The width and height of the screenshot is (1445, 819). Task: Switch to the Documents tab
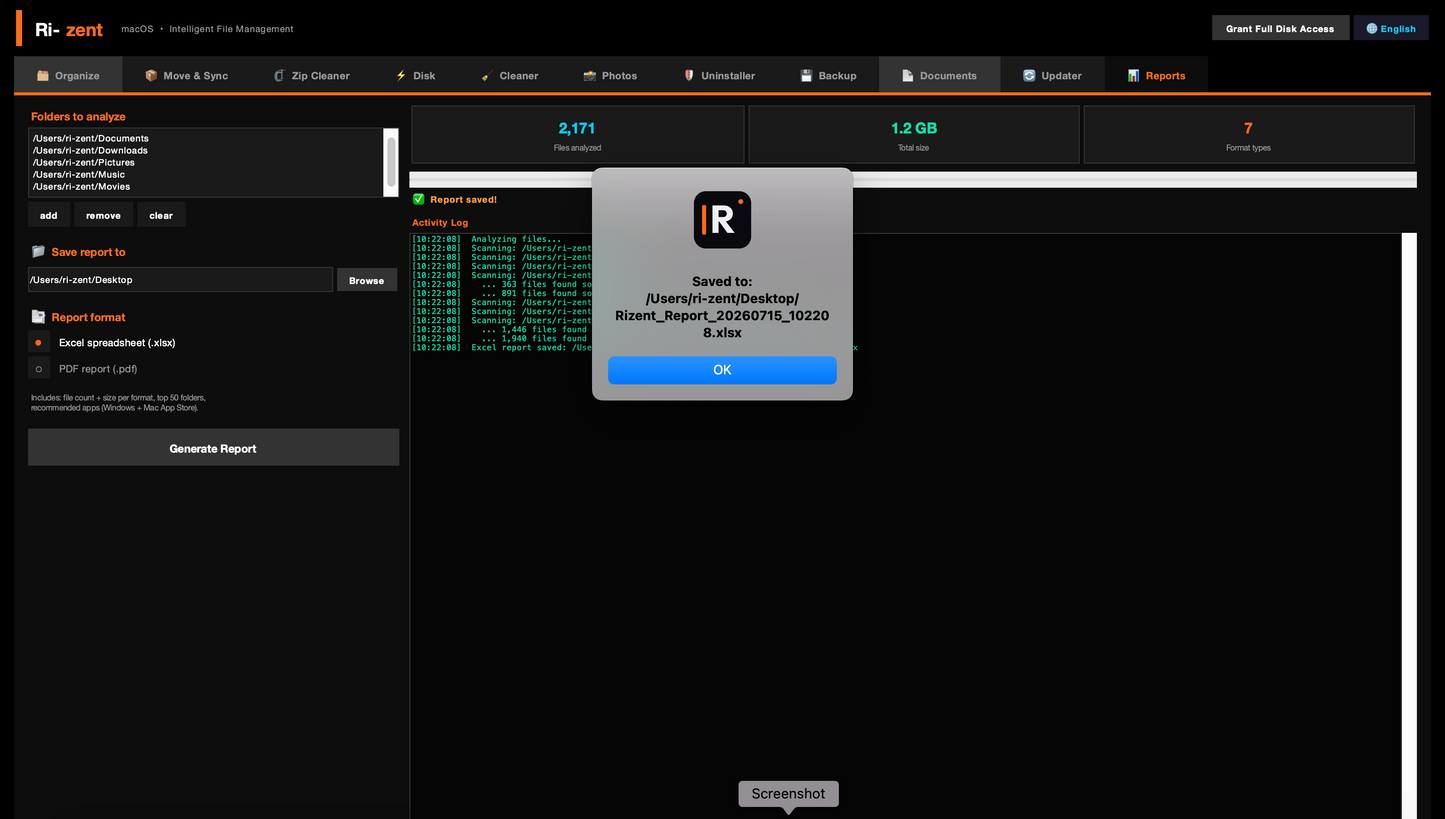[x=940, y=75]
